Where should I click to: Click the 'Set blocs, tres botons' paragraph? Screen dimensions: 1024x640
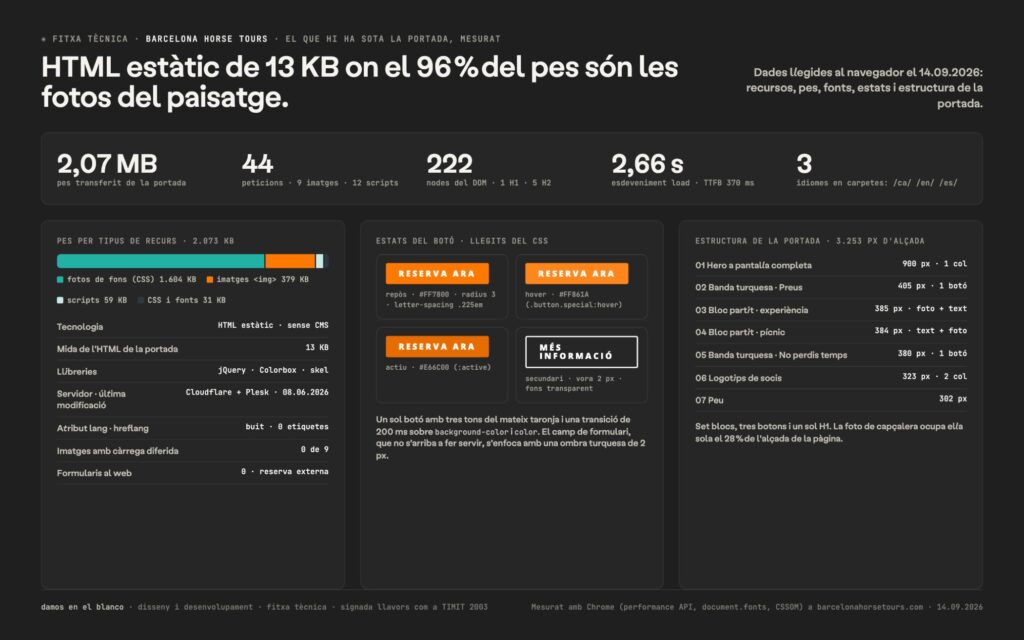pyautogui.click(x=829, y=432)
